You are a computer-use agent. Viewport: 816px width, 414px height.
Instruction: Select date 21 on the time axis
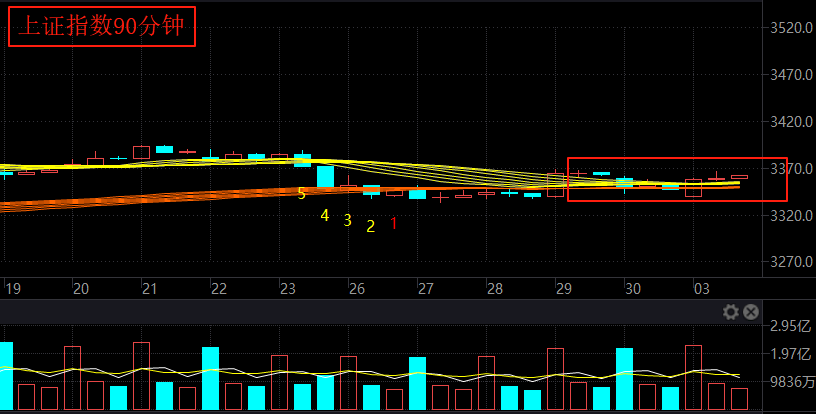pyautogui.click(x=150, y=289)
